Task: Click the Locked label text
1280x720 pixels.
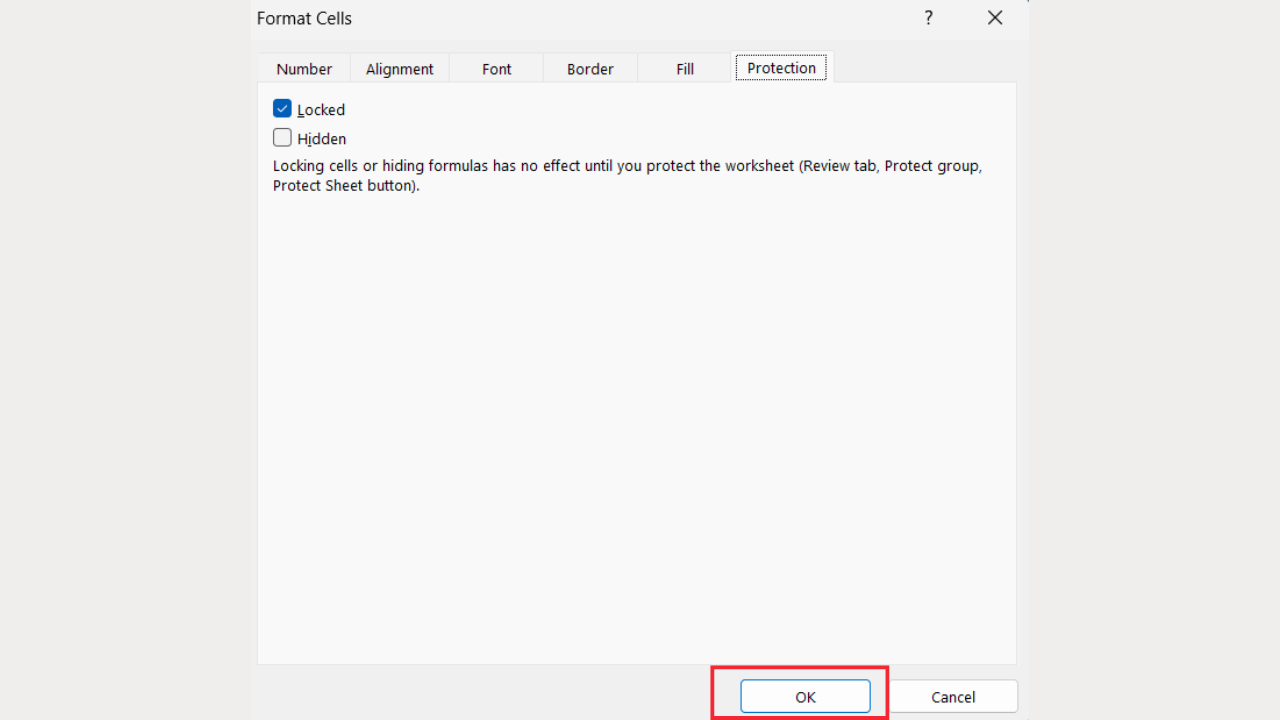Action: click(321, 110)
